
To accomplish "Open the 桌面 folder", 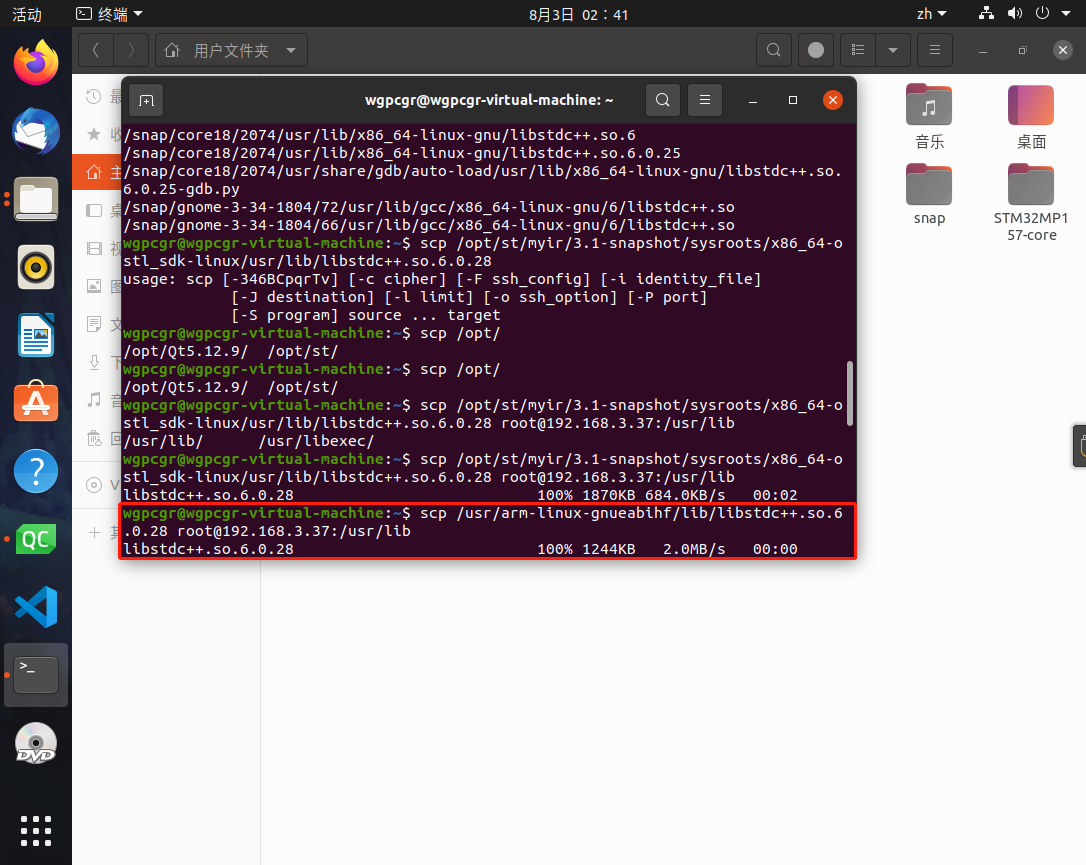I will 1031,116.
